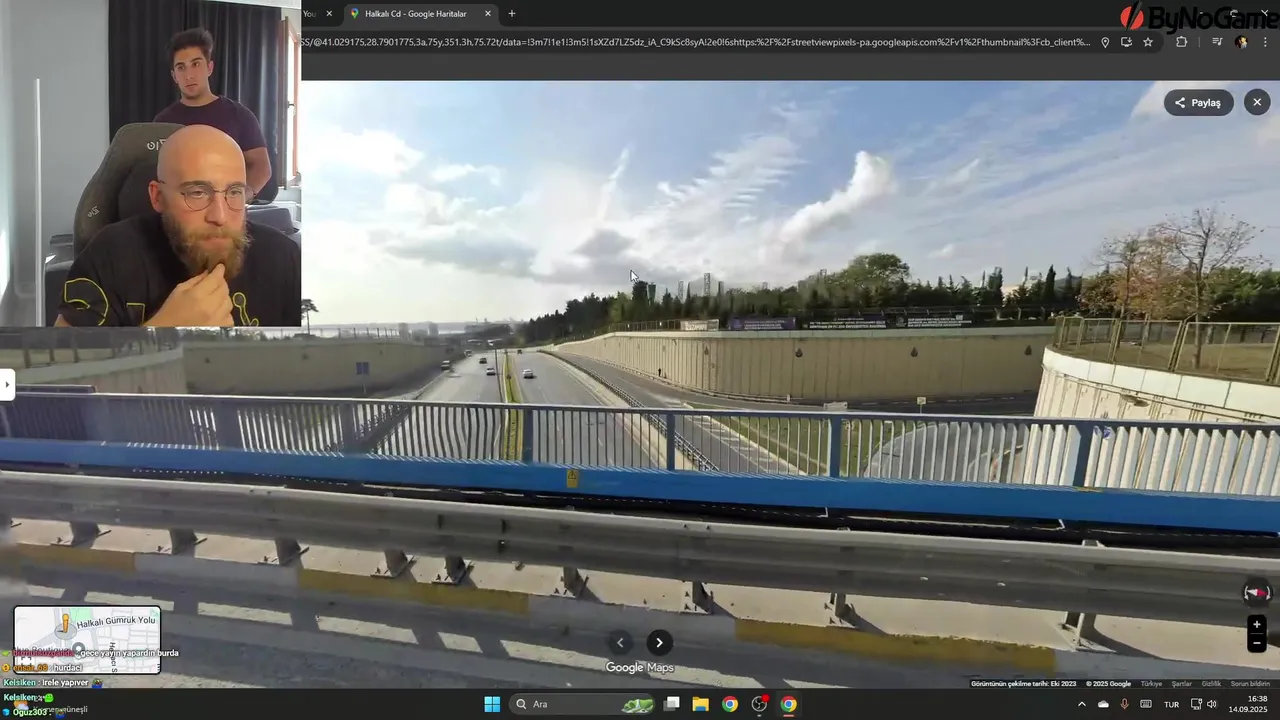This screenshot has width=1280, height=720.
Task: Click the browser address bar URL
Action: tap(696, 42)
